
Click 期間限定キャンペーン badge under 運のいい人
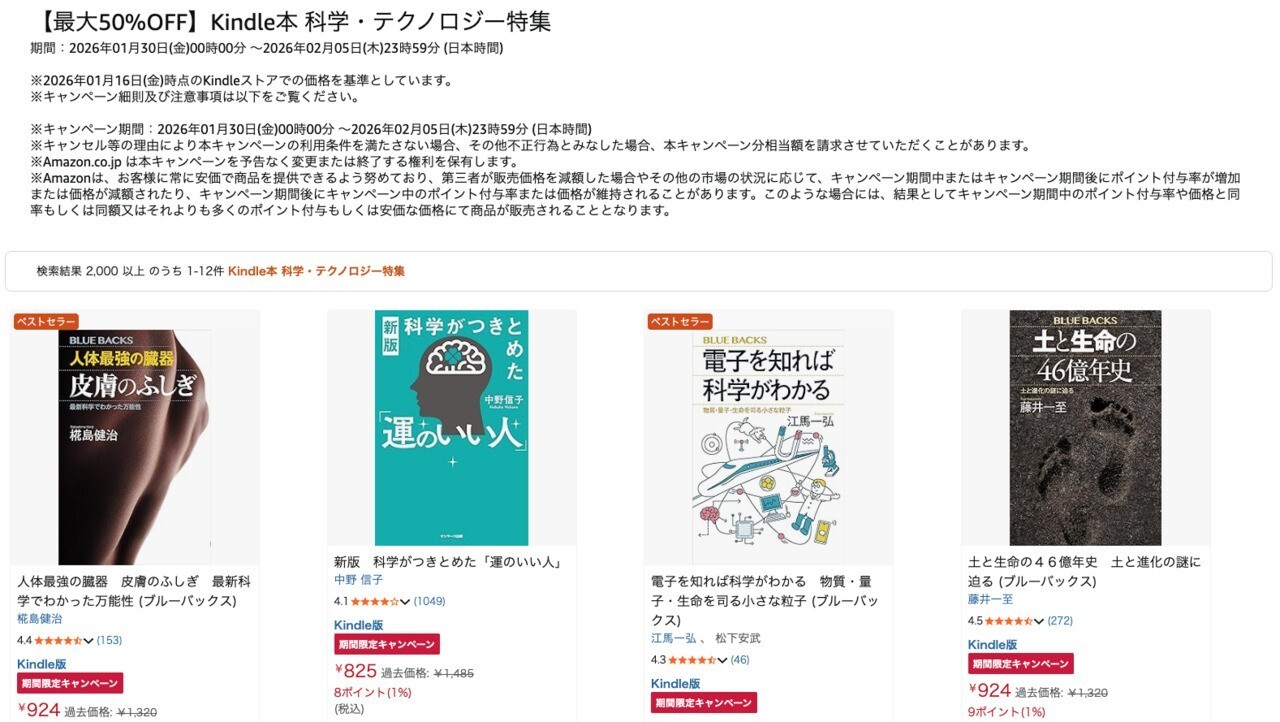pyautogui.click(x=386, y=644)
